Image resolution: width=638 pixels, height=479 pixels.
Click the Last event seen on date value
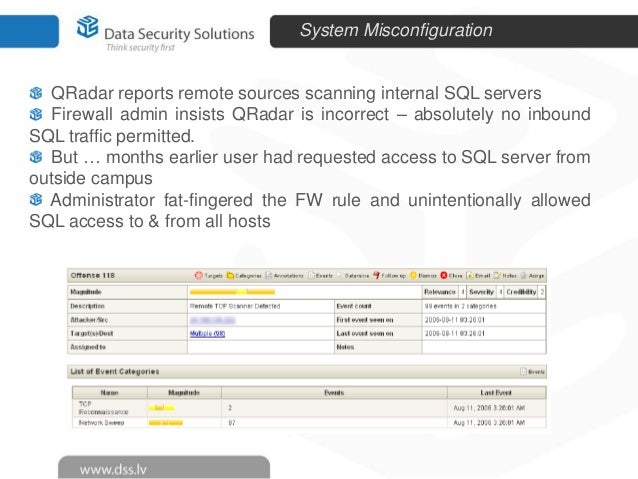click(454, 333)
